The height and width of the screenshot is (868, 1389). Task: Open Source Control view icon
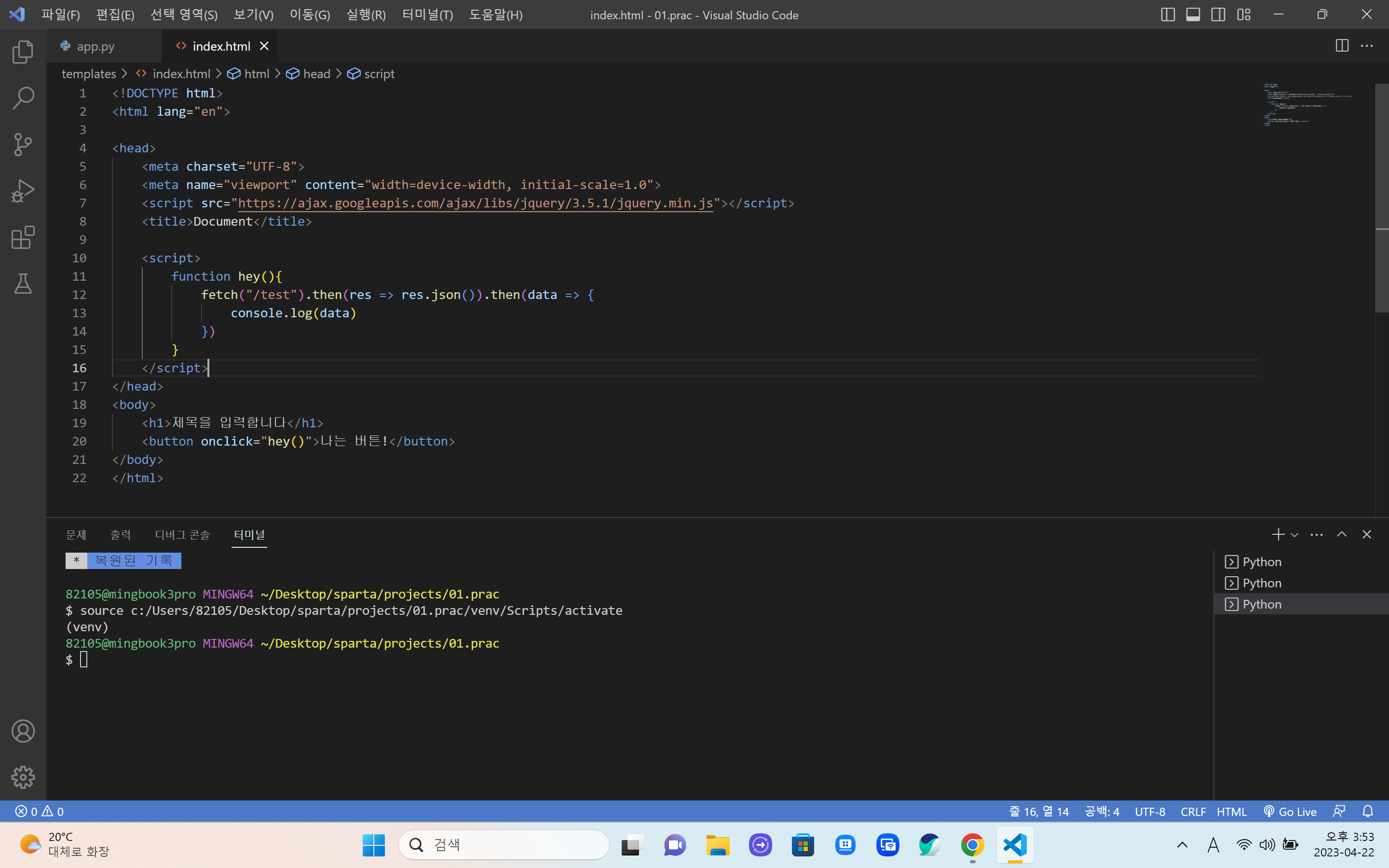click(x=23, y=145)
